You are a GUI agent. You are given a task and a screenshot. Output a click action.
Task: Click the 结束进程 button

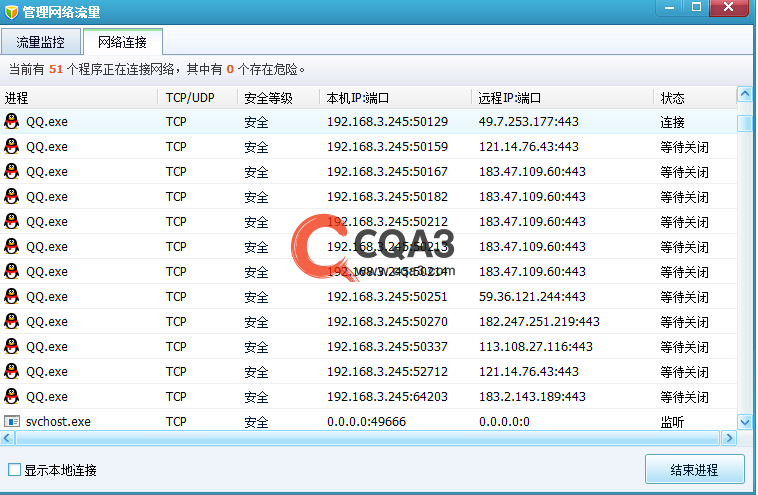click(x=694, y=469)
